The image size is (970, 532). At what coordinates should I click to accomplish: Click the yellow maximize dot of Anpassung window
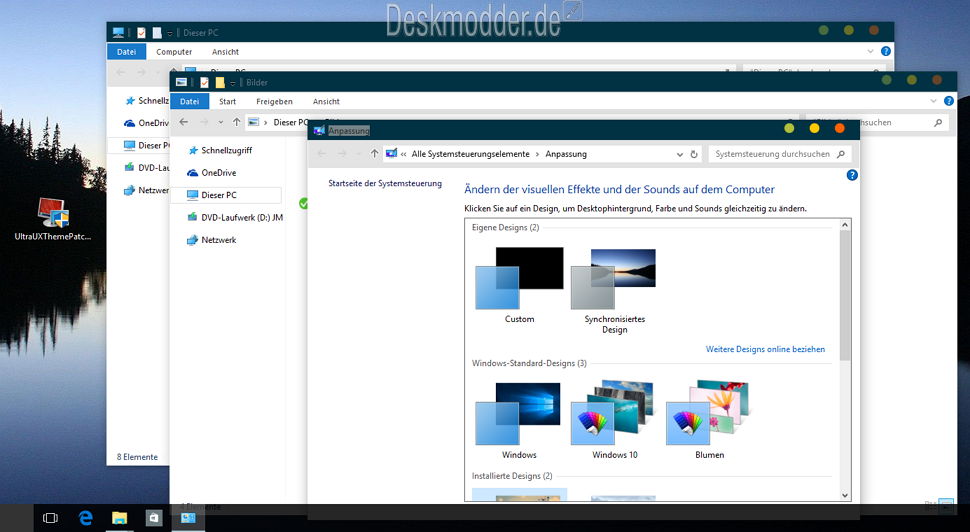(x=814, y=128)
